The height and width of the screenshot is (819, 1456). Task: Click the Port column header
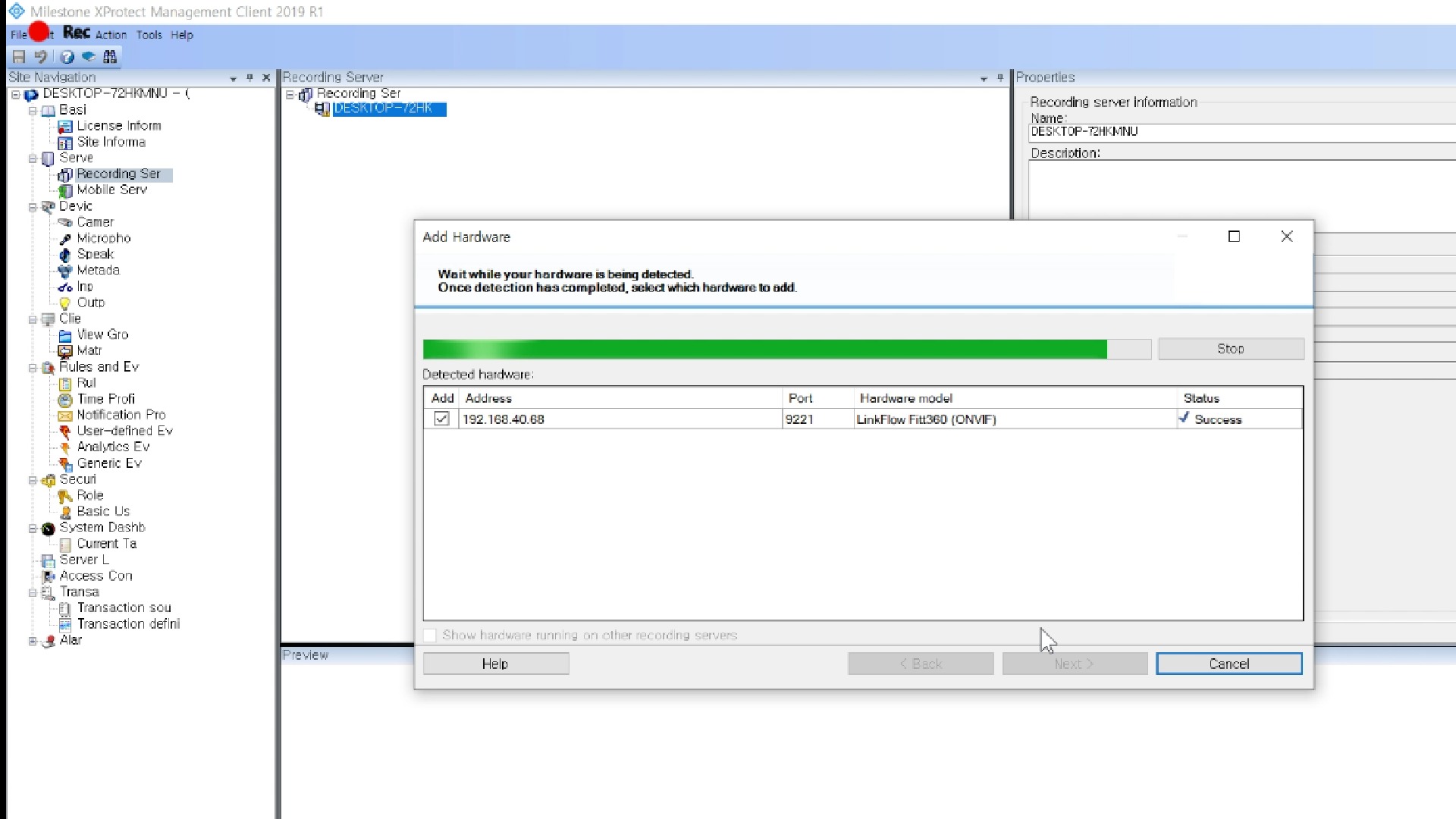coord(818,398)
